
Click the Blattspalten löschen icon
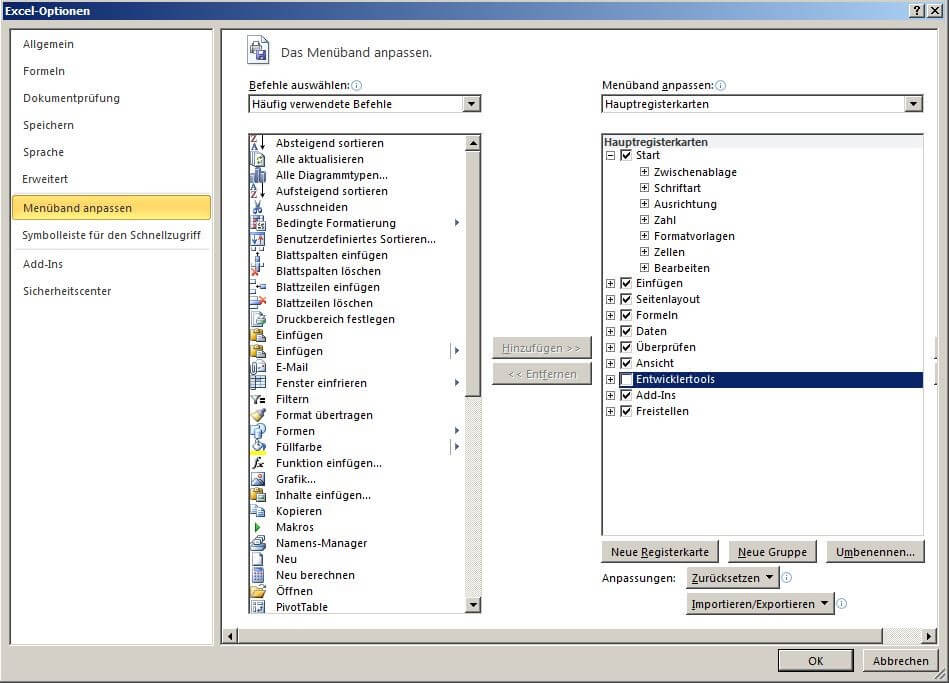258,271
